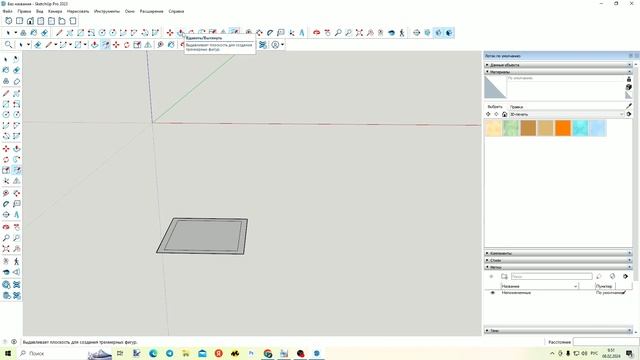Open Line tool dropdown on Getting Started toolbar
The width and height of the screenshot is (640, 360).
[x=56, y=44]
